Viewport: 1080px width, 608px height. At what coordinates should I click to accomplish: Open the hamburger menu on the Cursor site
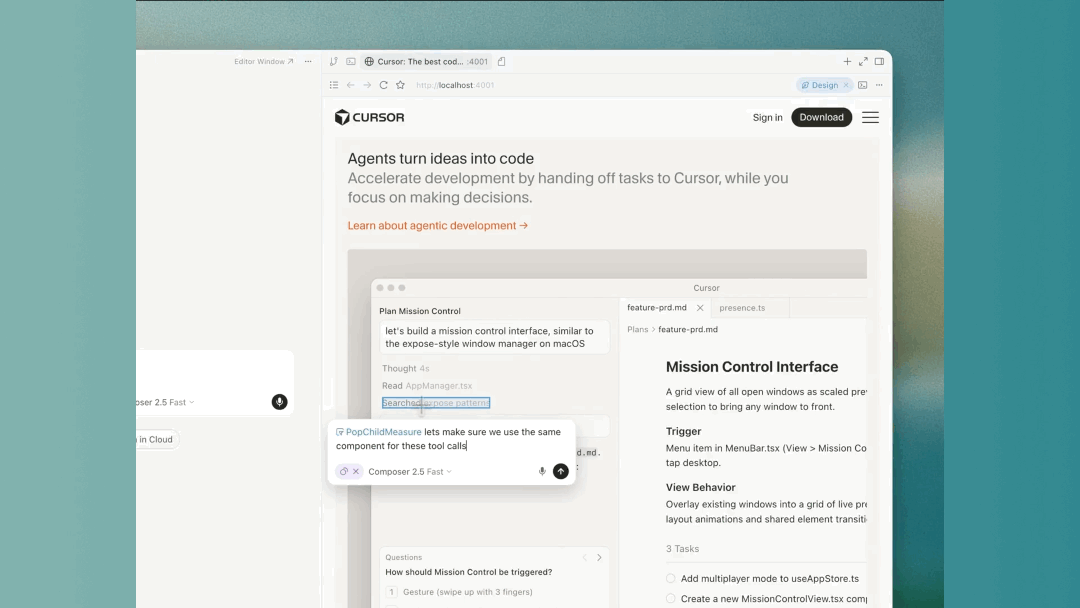tap(871, 117)
